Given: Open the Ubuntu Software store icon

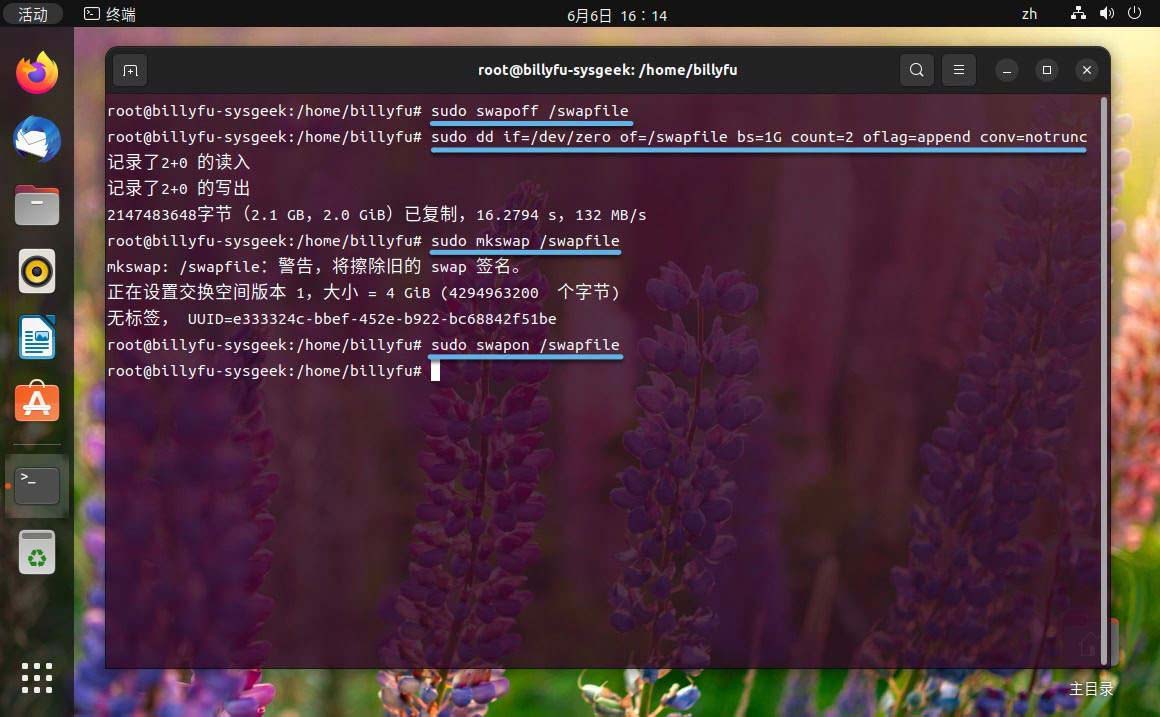Looking at the screenshot, I should tap(36, 402).
